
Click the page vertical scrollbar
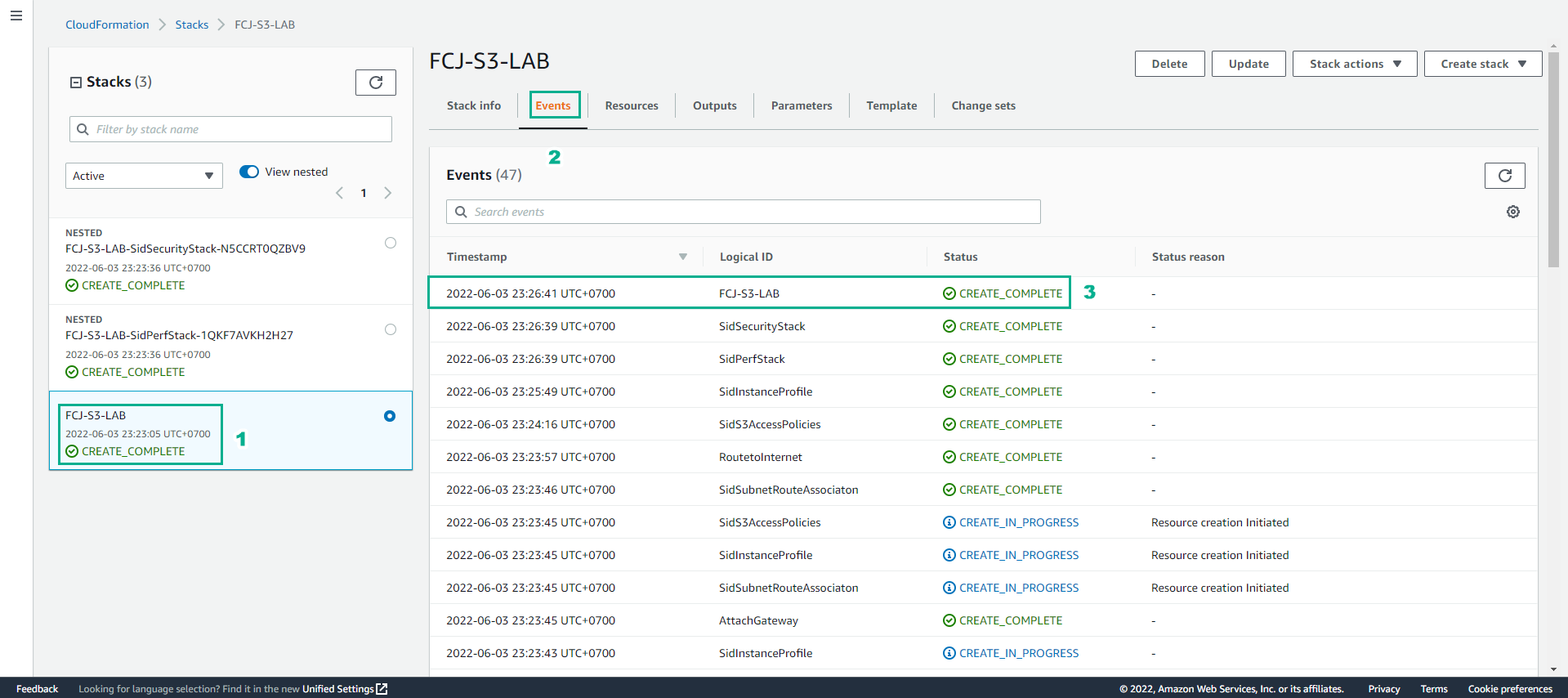(1553, 159)
